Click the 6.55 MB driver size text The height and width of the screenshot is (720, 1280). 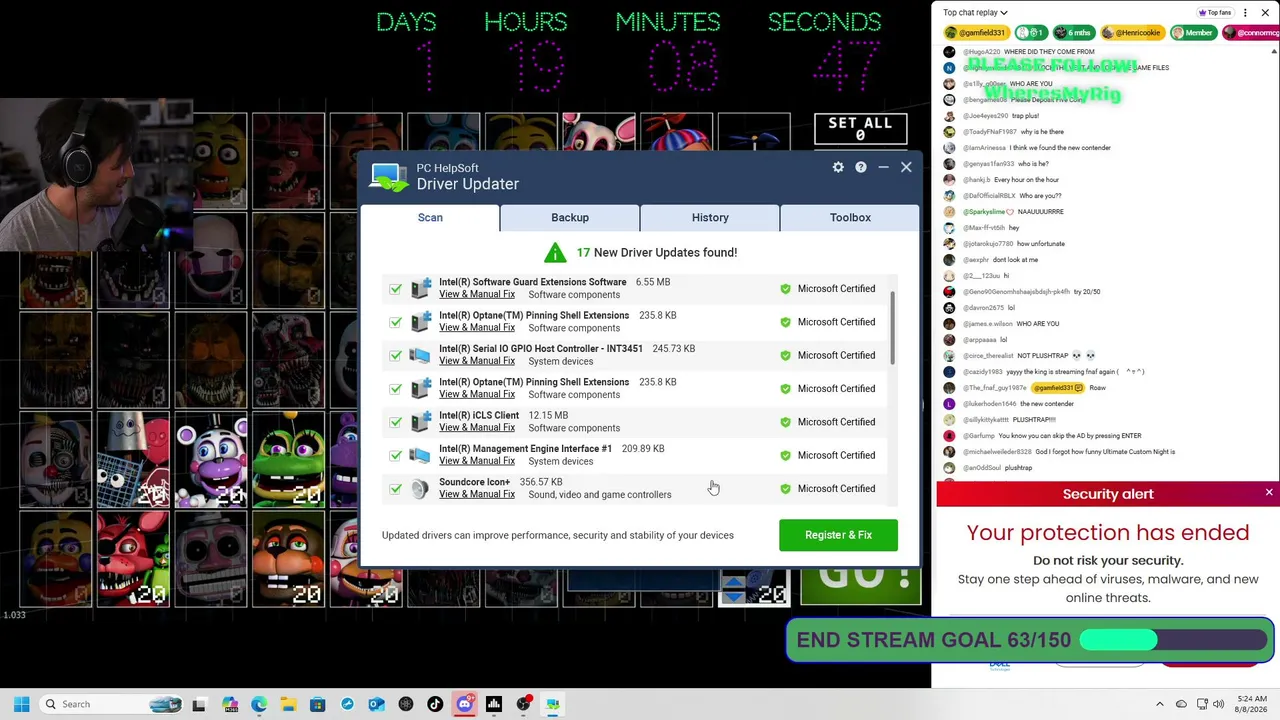tap(652, 282)
